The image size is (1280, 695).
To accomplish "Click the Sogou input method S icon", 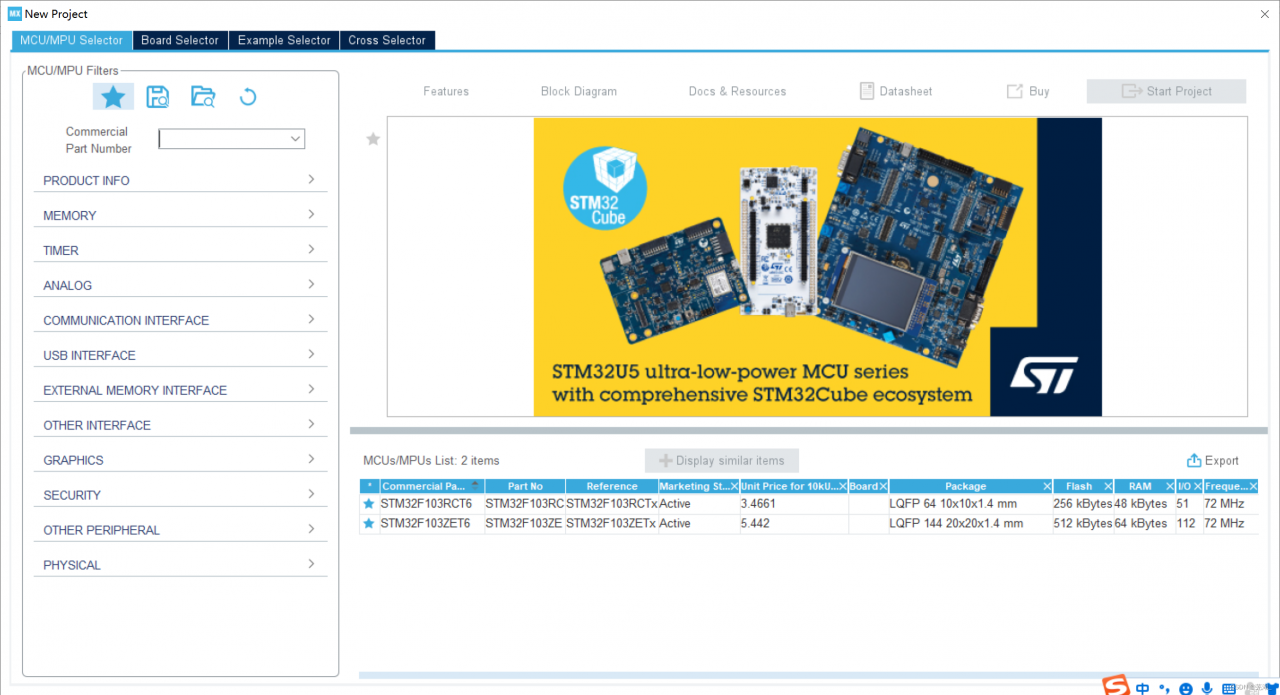I will (x=1116, y=686).
